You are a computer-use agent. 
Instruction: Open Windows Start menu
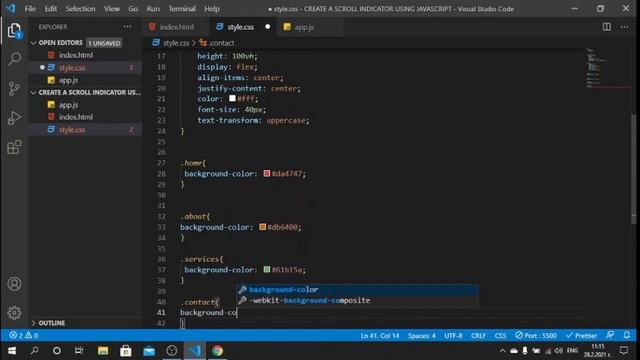click(x=12, y=351)
